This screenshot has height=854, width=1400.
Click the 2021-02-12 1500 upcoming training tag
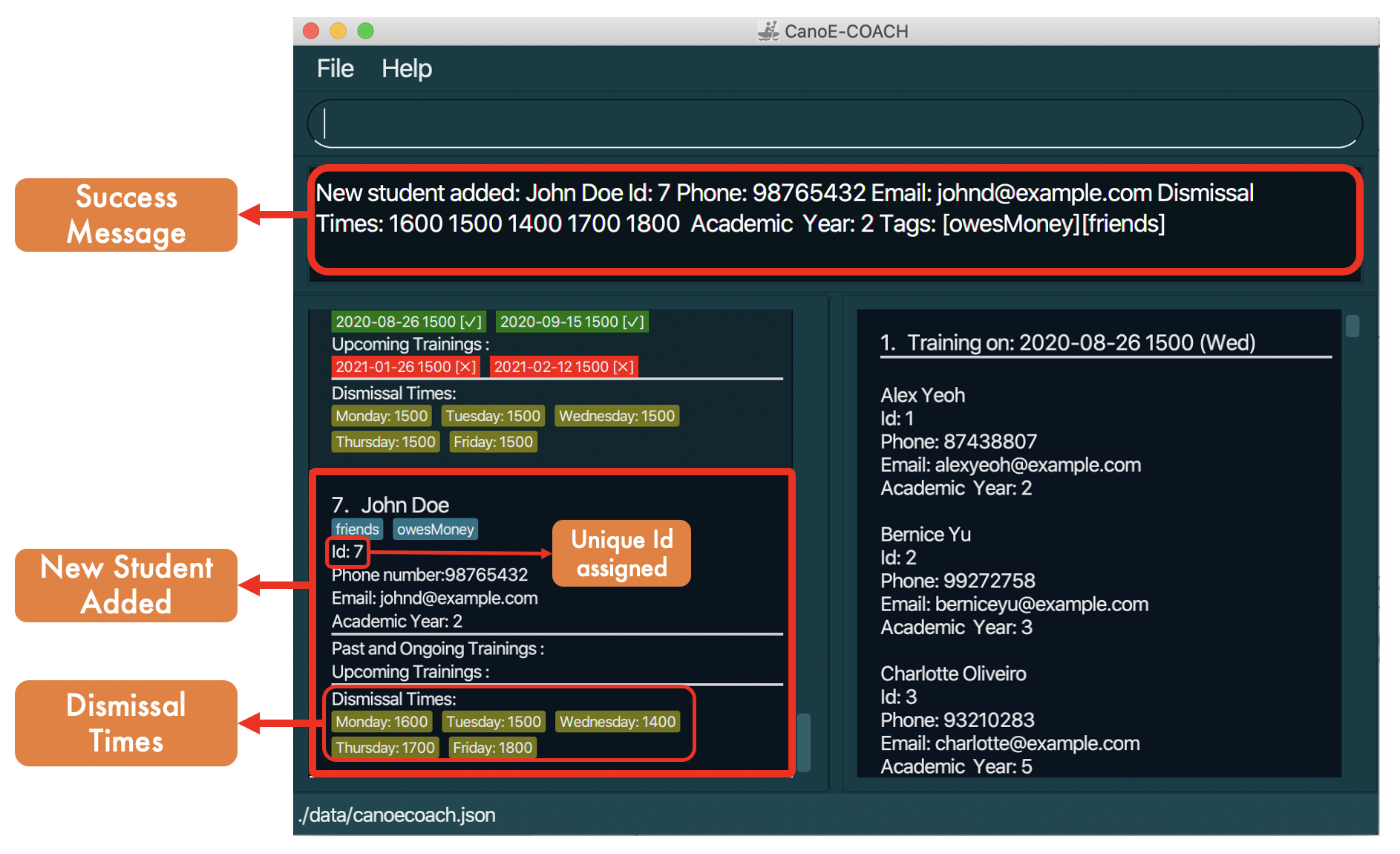click(x=563, y=366)
